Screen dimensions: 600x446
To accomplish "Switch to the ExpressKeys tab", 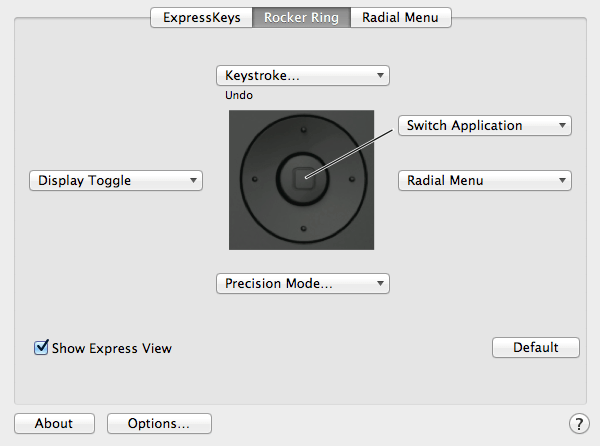I will pyautogui.click(x=202, y=18).
